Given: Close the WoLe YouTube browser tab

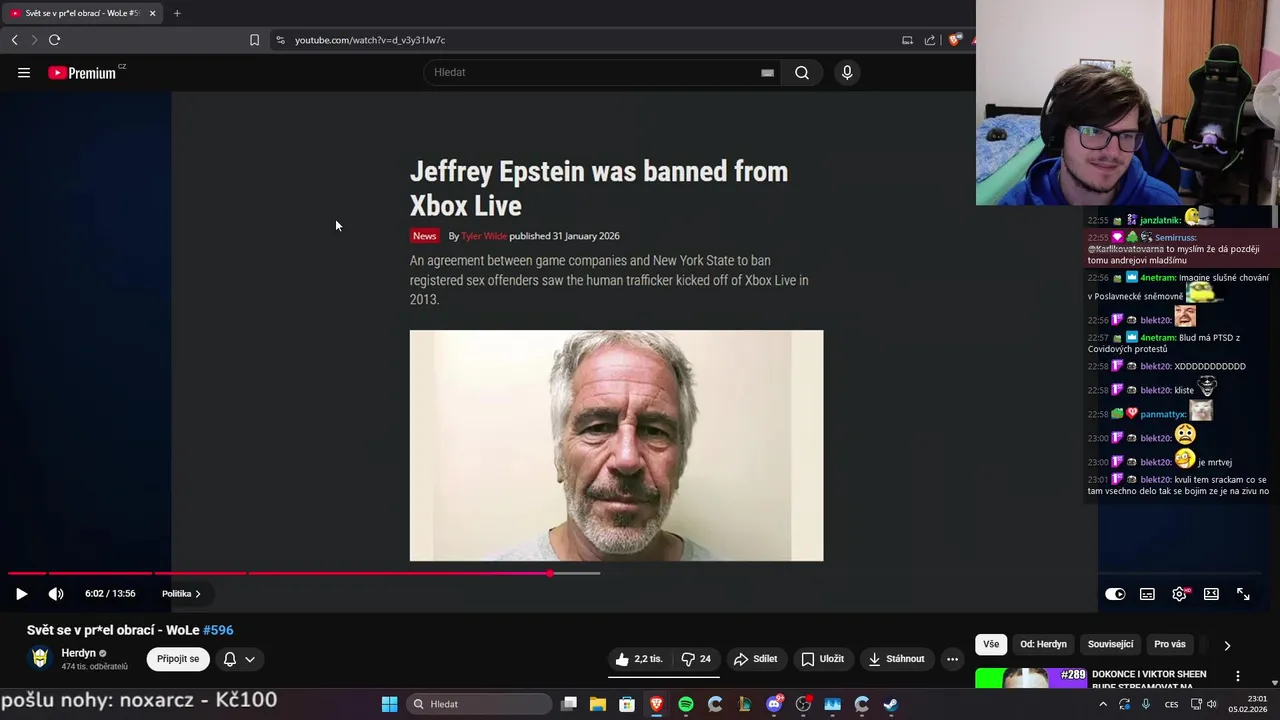Looking at the screenshot, I should tap(152, 13).
